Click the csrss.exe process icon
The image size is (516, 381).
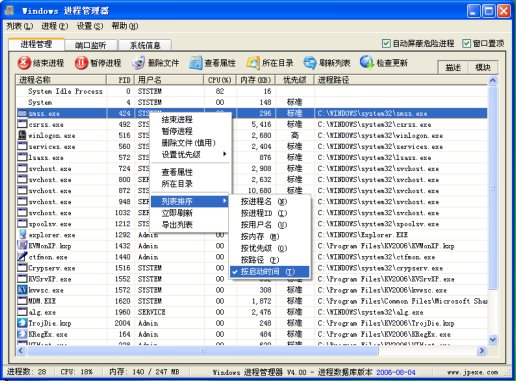point(22,124)
